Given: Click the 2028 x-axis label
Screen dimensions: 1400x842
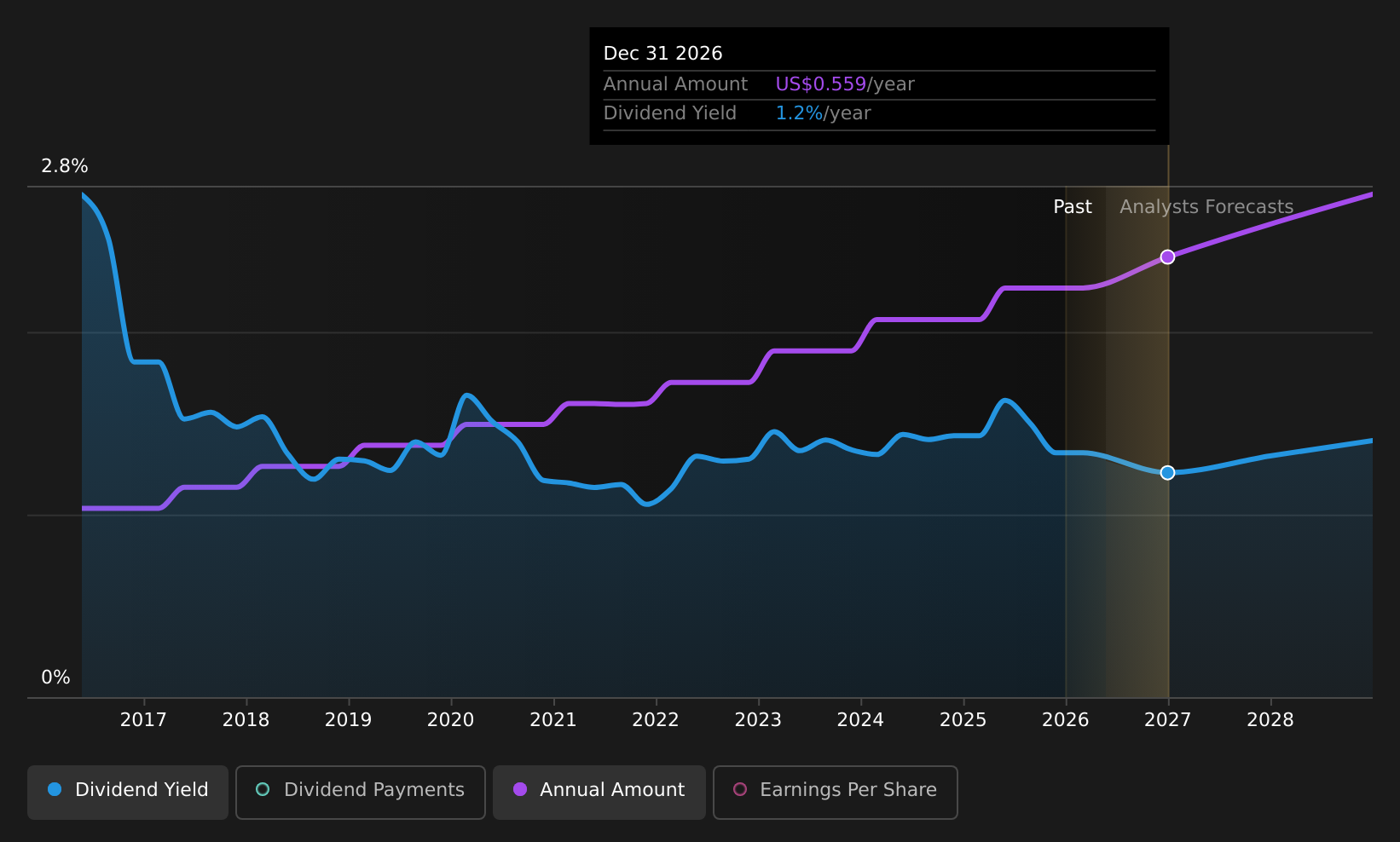Looking at the screenshot, I should tap(1270, 720).
